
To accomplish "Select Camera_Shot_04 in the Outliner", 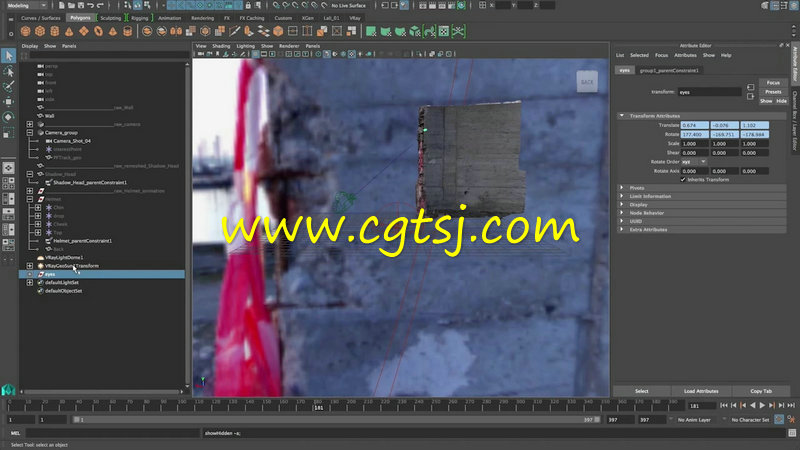I will 72,141.
